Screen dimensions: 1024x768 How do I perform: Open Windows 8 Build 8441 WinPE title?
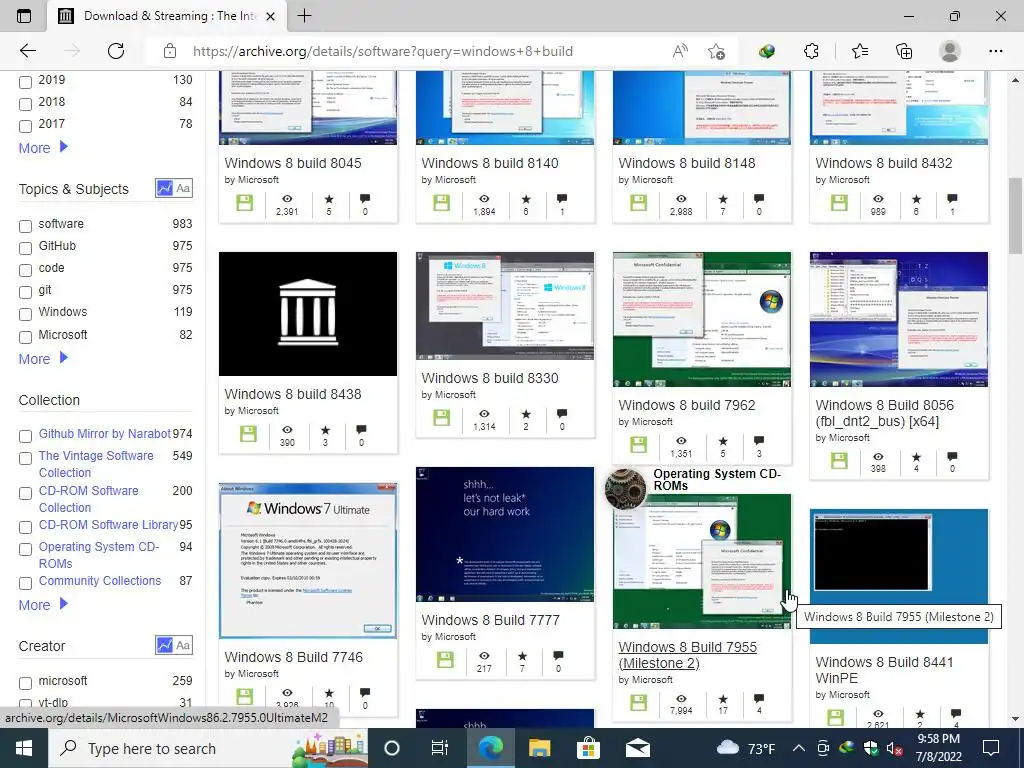tap(884, 670)
